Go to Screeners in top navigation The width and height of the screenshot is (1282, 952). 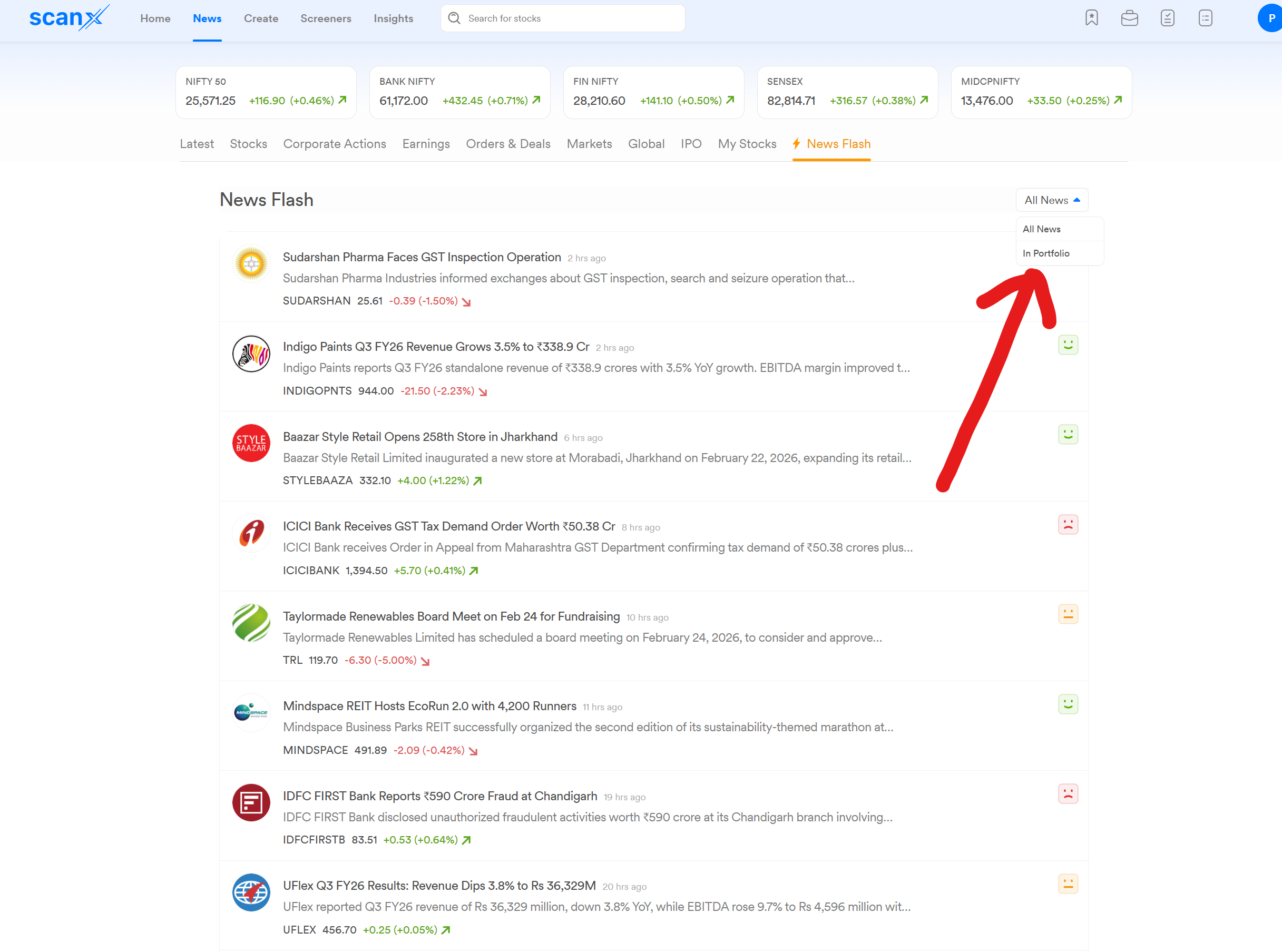pyautogui.click(x=326, y=18)
